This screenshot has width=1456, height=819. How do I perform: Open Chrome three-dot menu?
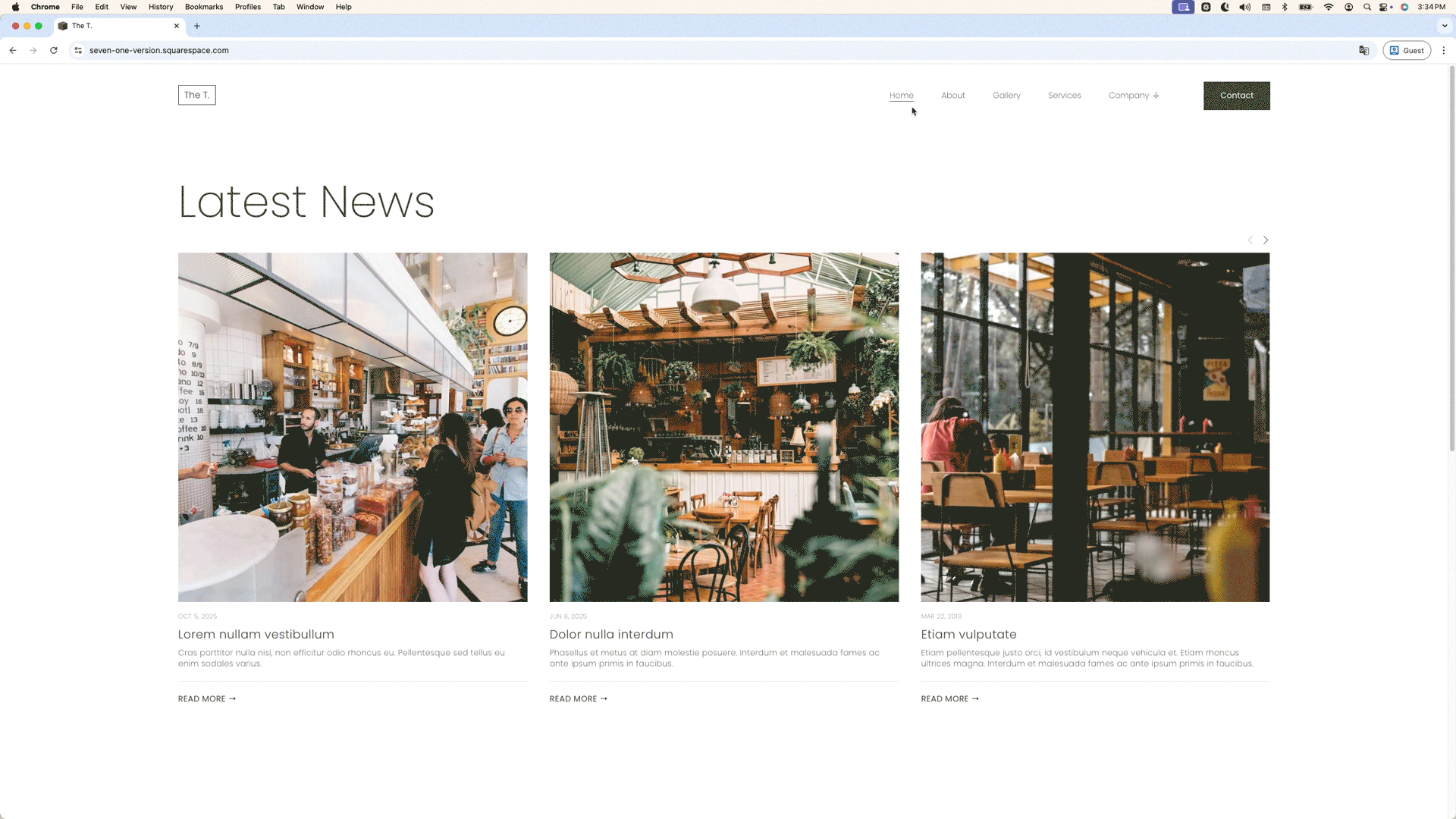pos(1443,51)
